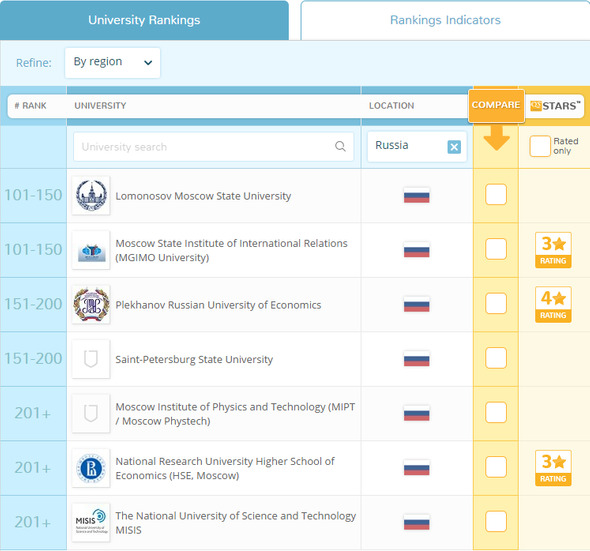Open MGIMO's 3-star rating badge

click(553, 250)
